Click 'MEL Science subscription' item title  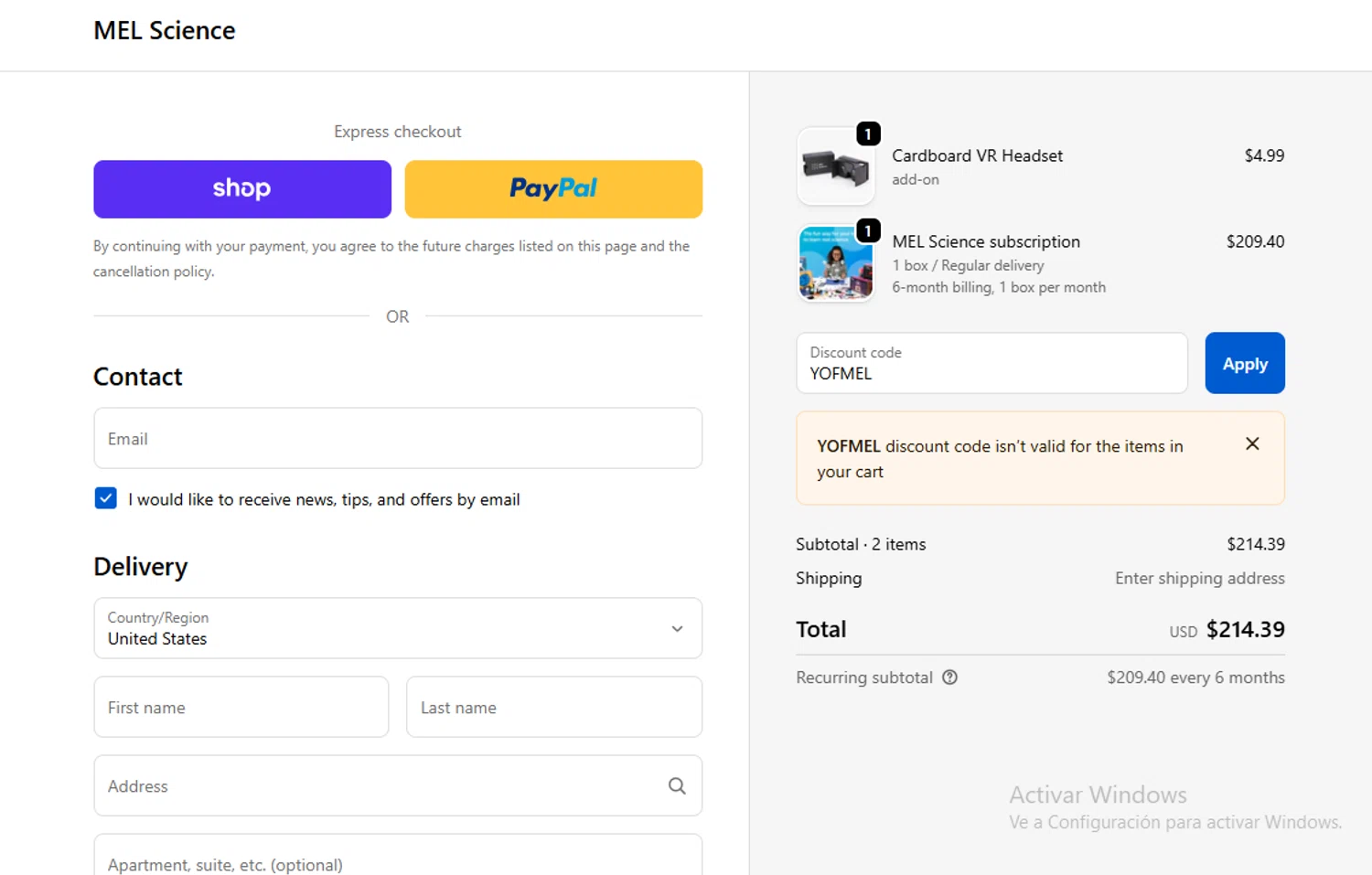[986, 241]
